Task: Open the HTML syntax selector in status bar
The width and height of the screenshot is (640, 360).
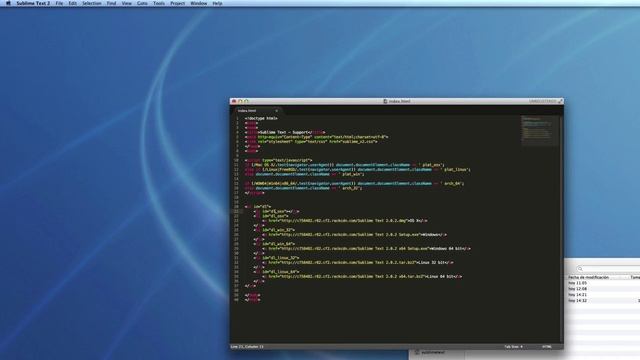Action: (x=547, y=347)
